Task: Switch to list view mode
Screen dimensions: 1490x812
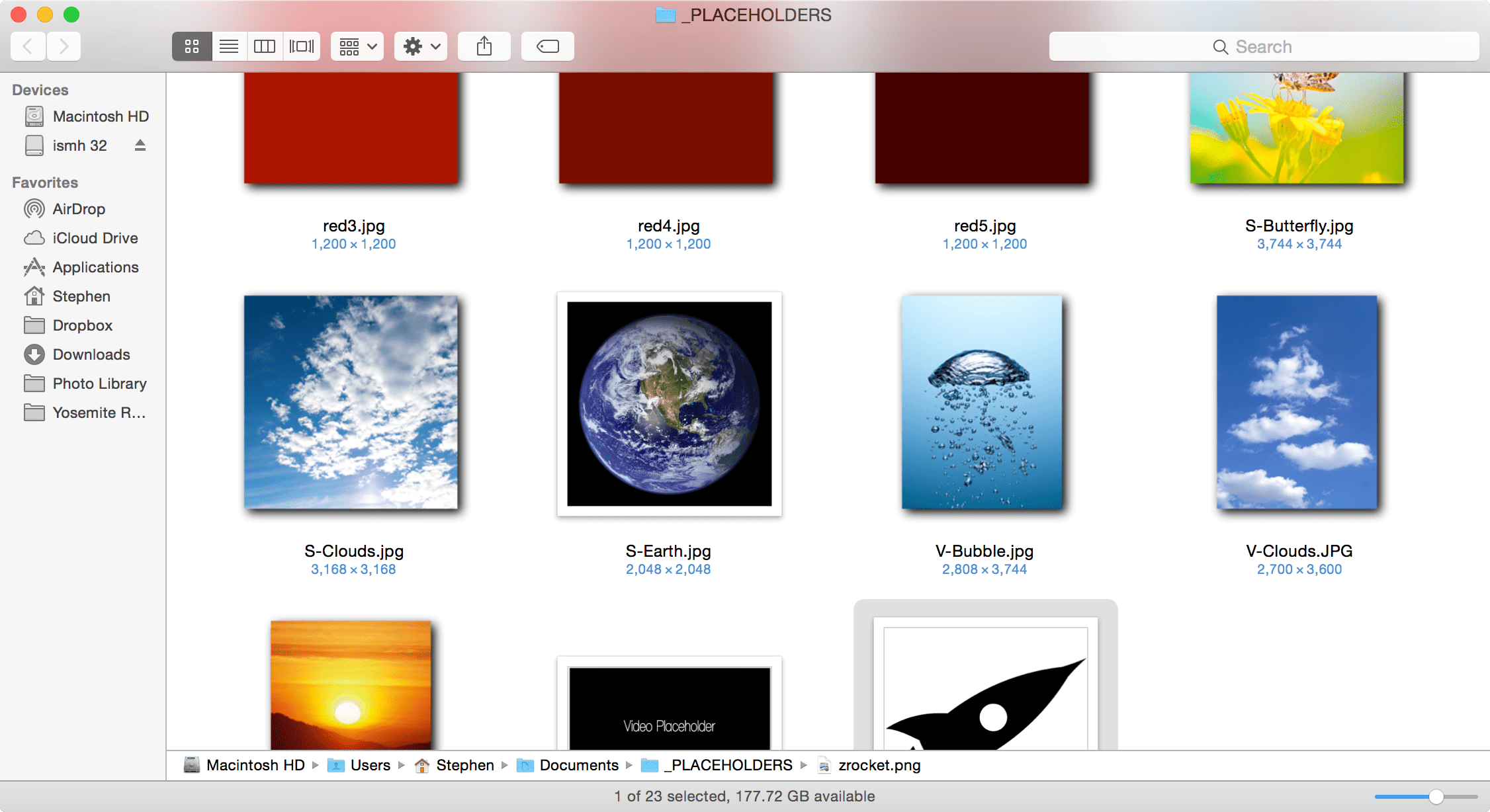Action: [229, 46]
